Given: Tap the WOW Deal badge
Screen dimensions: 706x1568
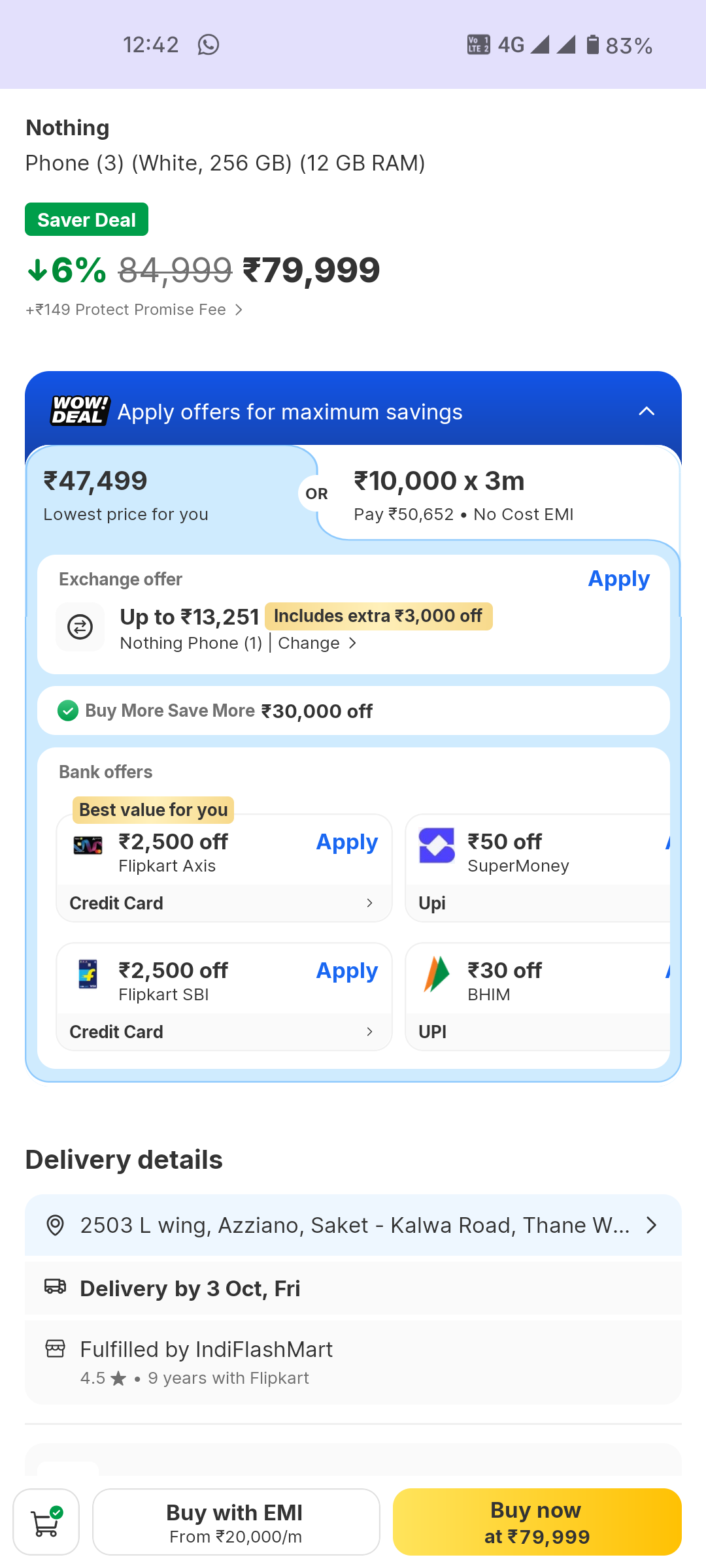Looking at the screenshot, I should pos(80,412).
